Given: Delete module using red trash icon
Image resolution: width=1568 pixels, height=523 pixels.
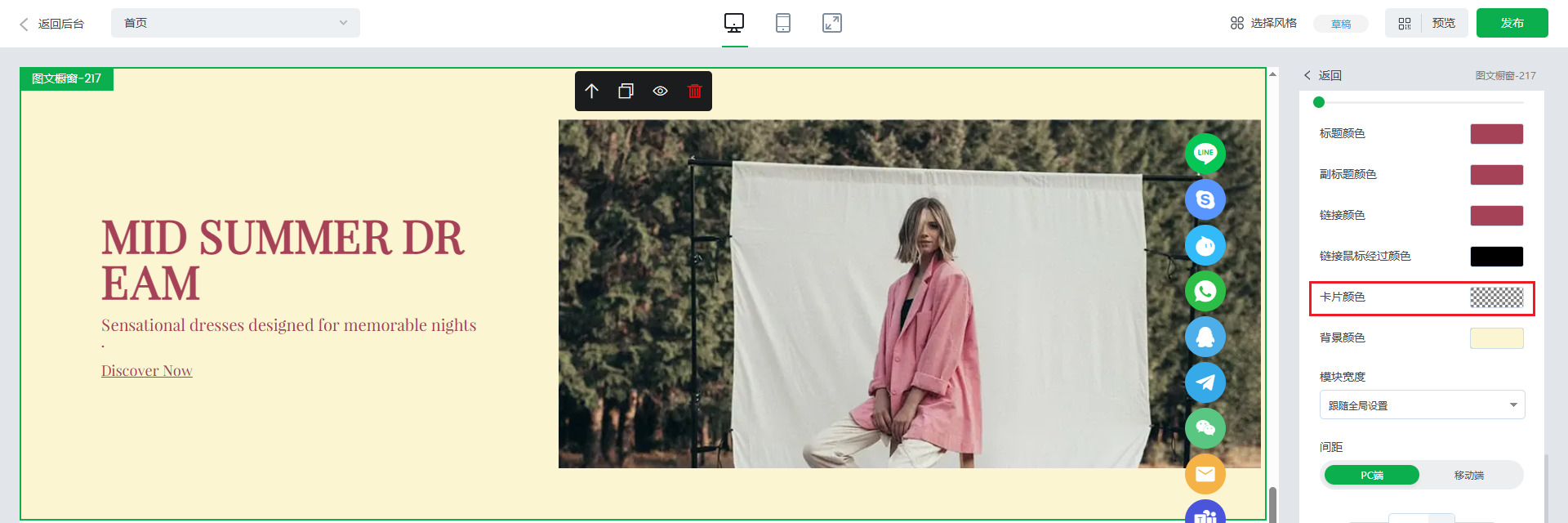Looking at the screenshot, I should [x=694, y=92].
